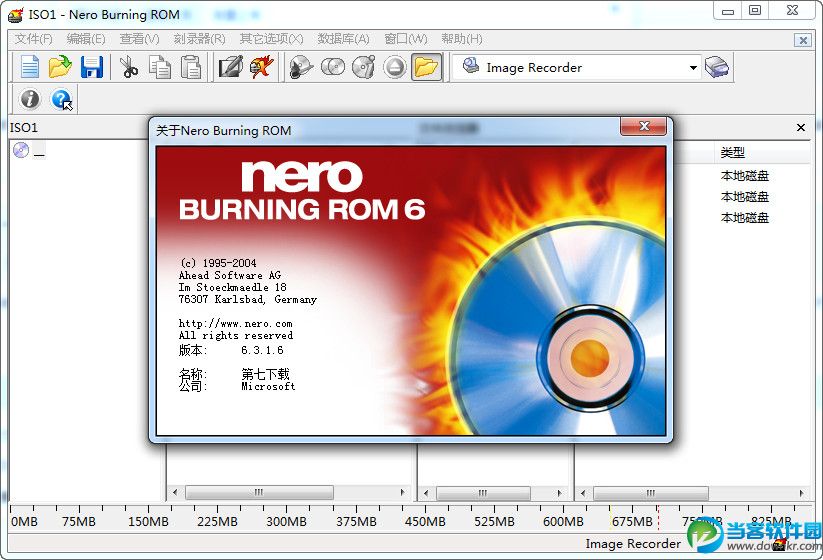Select the third 本地磁盘 row
Image resolution: width=823 pixels, height=560 pixels.
pyautogui.click(x=745, y=218)
